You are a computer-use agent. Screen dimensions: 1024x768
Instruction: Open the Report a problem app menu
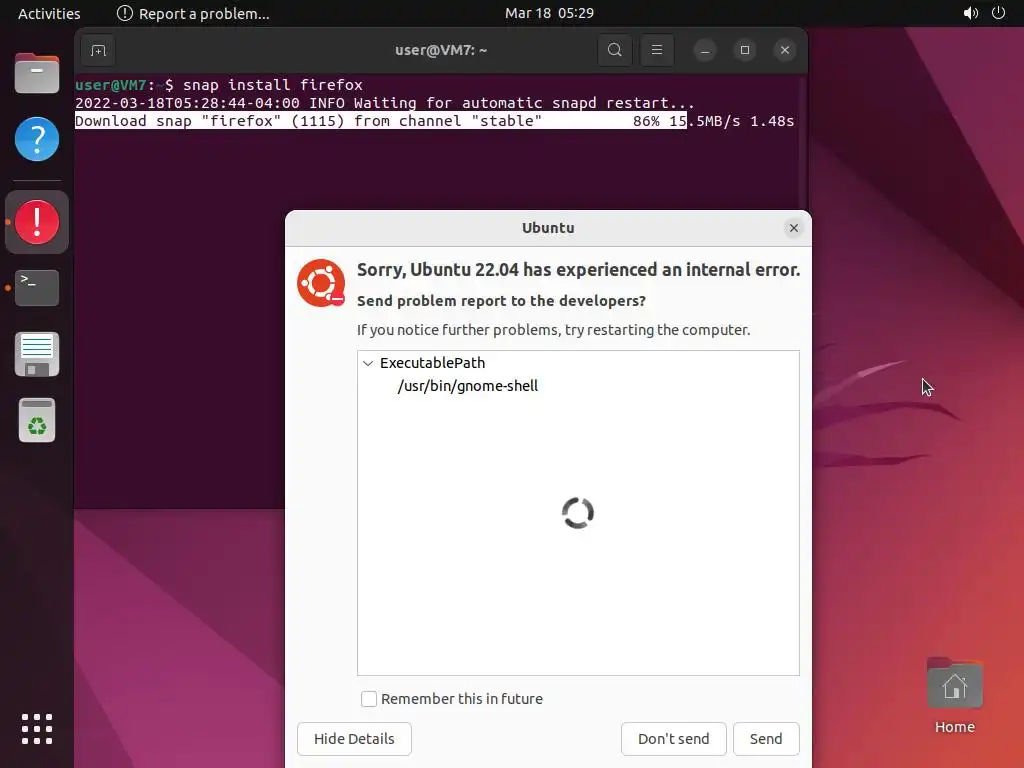coord(193,13)
